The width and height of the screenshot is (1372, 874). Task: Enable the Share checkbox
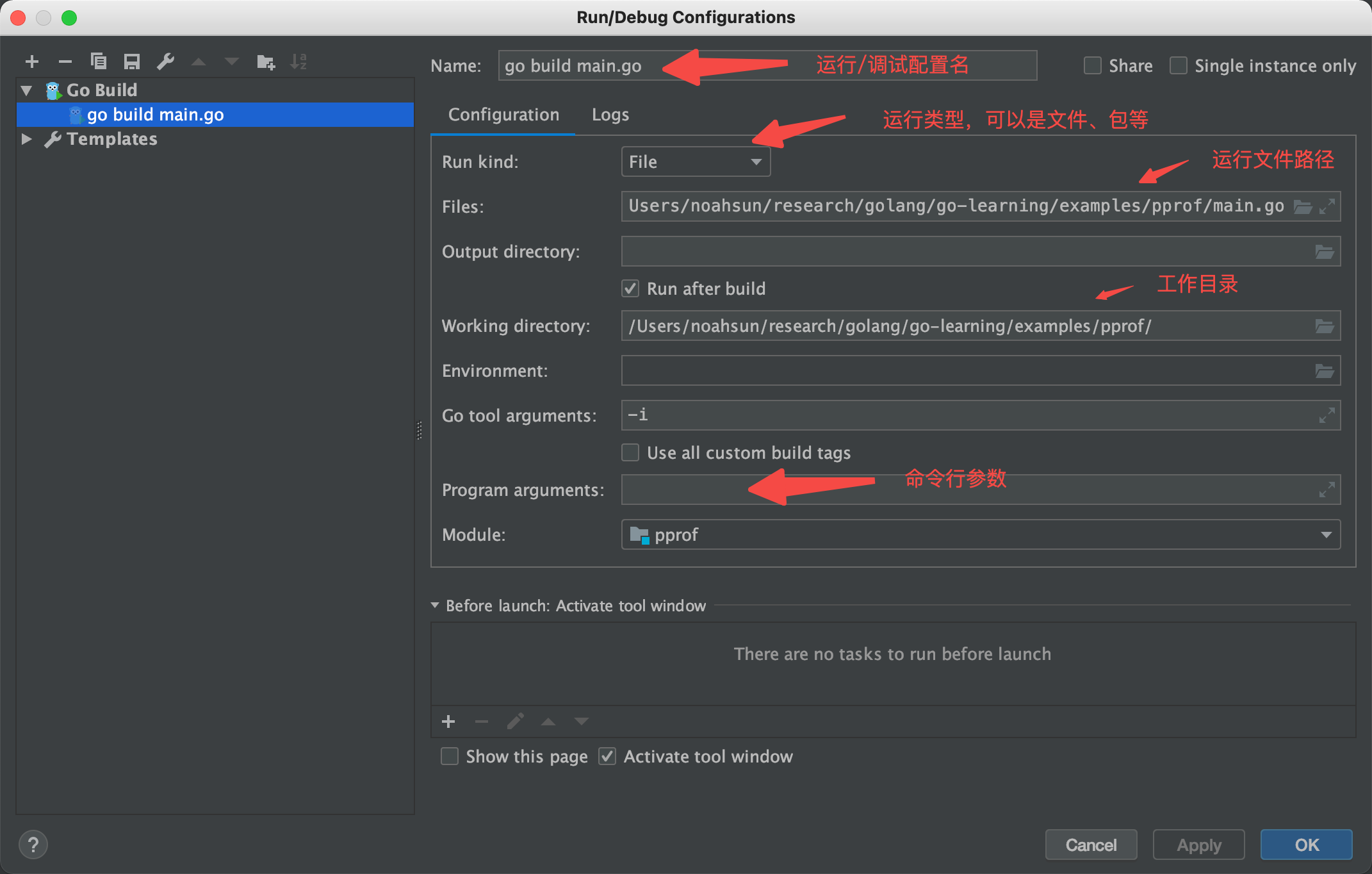pos(1092,65)
